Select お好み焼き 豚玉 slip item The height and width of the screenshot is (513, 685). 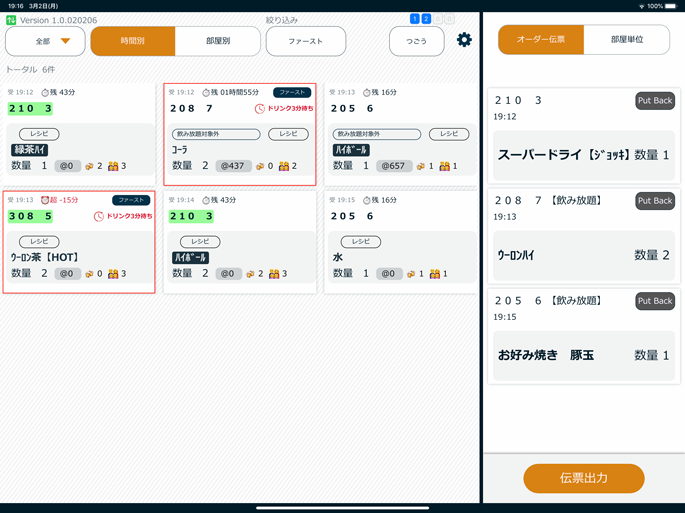pyautogui.click(x=584, y=355)
